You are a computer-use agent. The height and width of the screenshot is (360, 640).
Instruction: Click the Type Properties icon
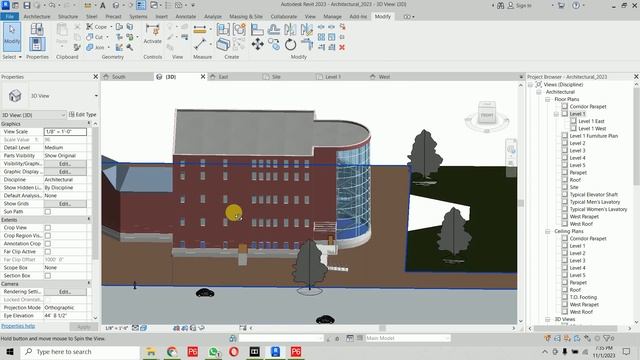pos(37,29)
